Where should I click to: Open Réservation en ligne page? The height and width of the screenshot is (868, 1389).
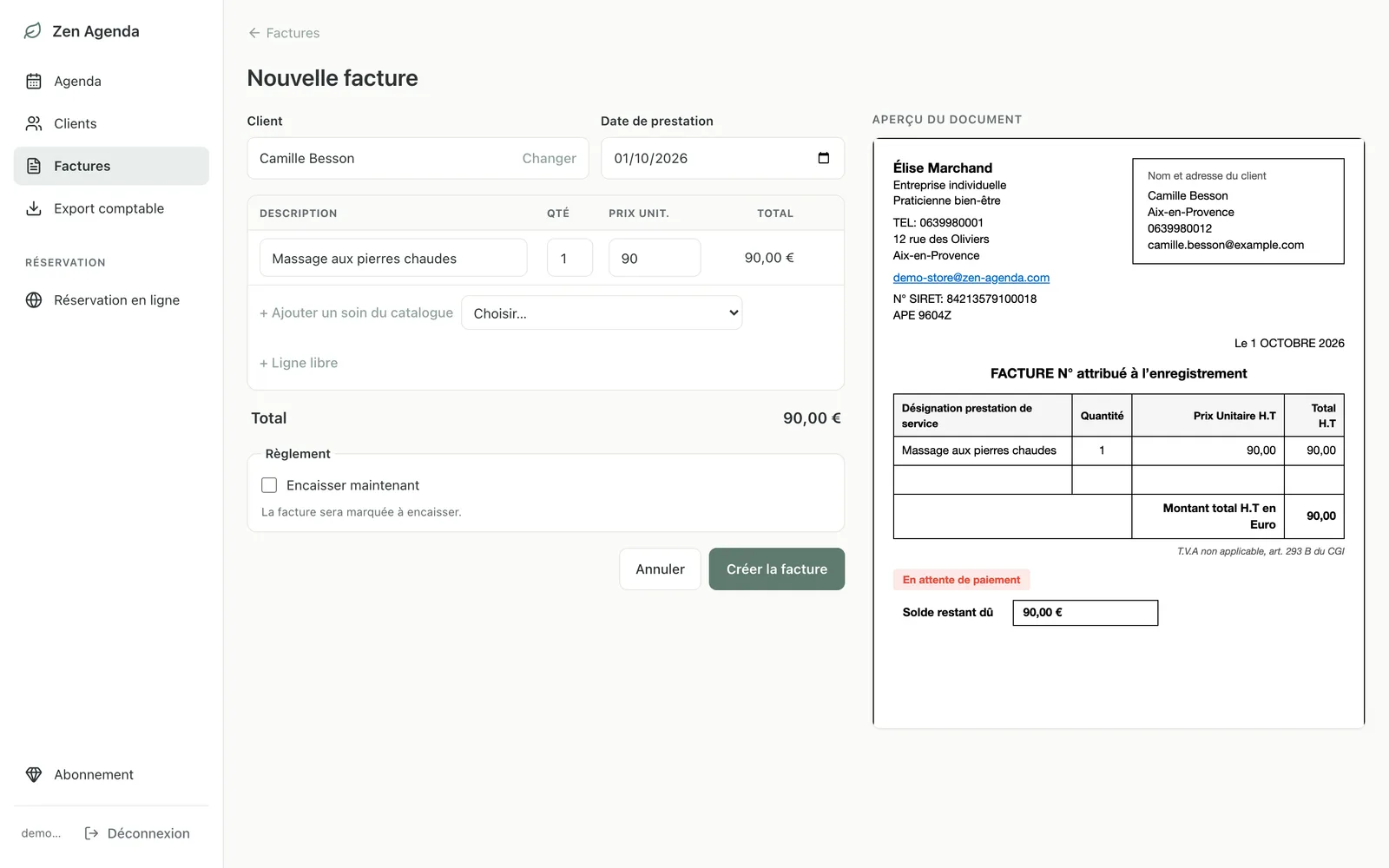111,300
